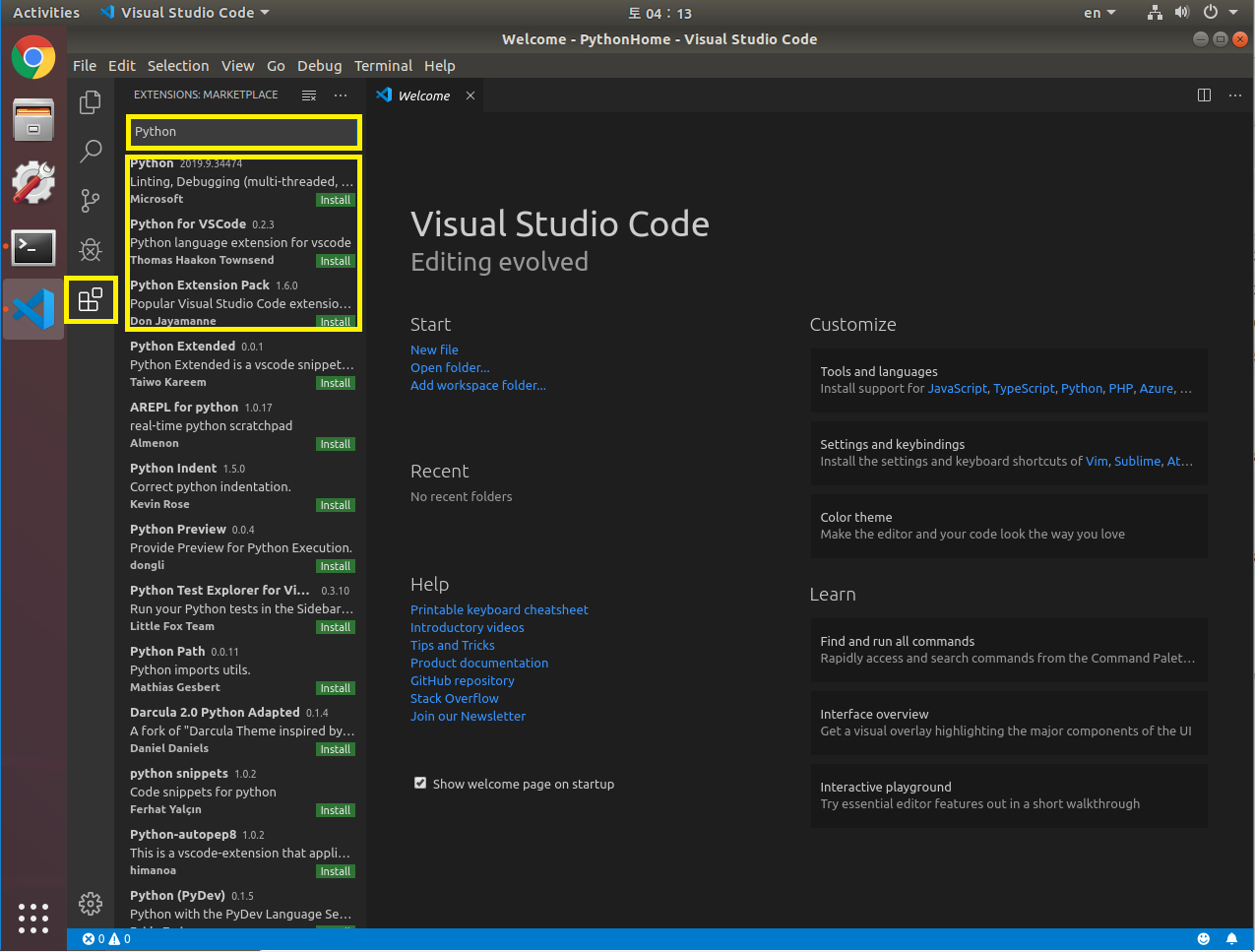Install Python for VSCode extension
The width and height of the screenshot is (1255, 952).
click(336, 261)
